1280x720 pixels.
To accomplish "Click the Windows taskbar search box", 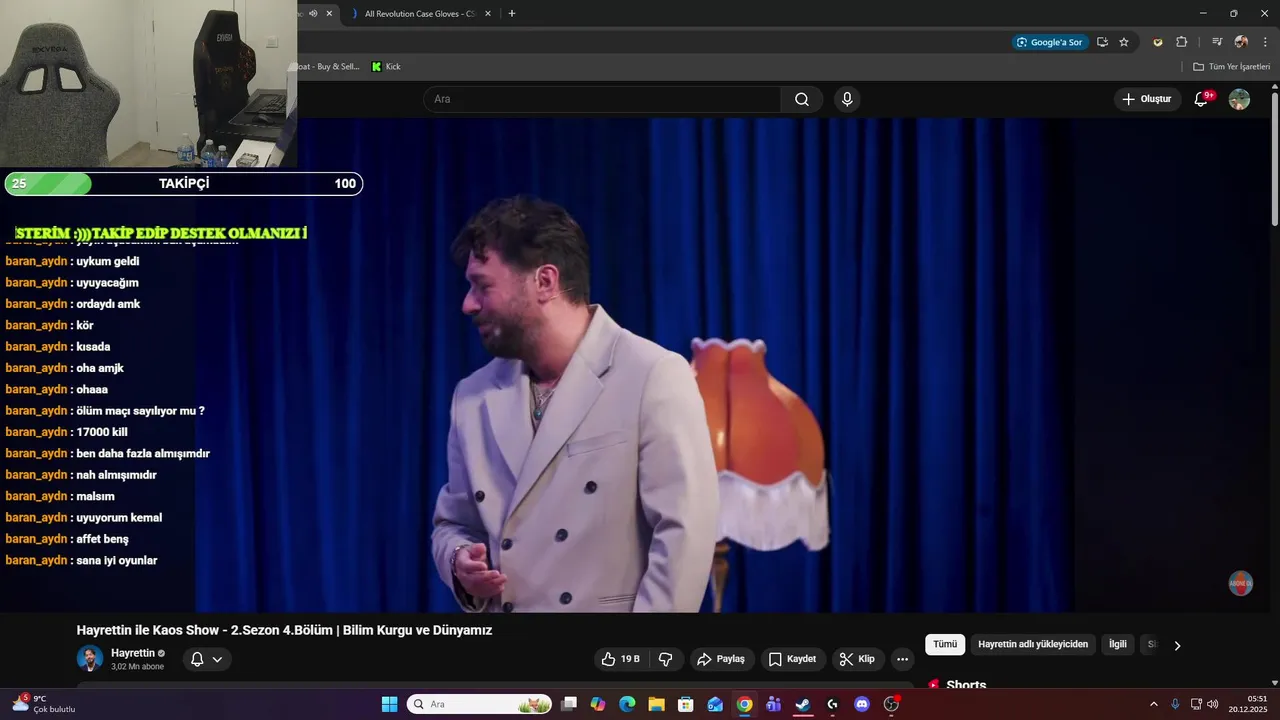I will click(480, 704).
